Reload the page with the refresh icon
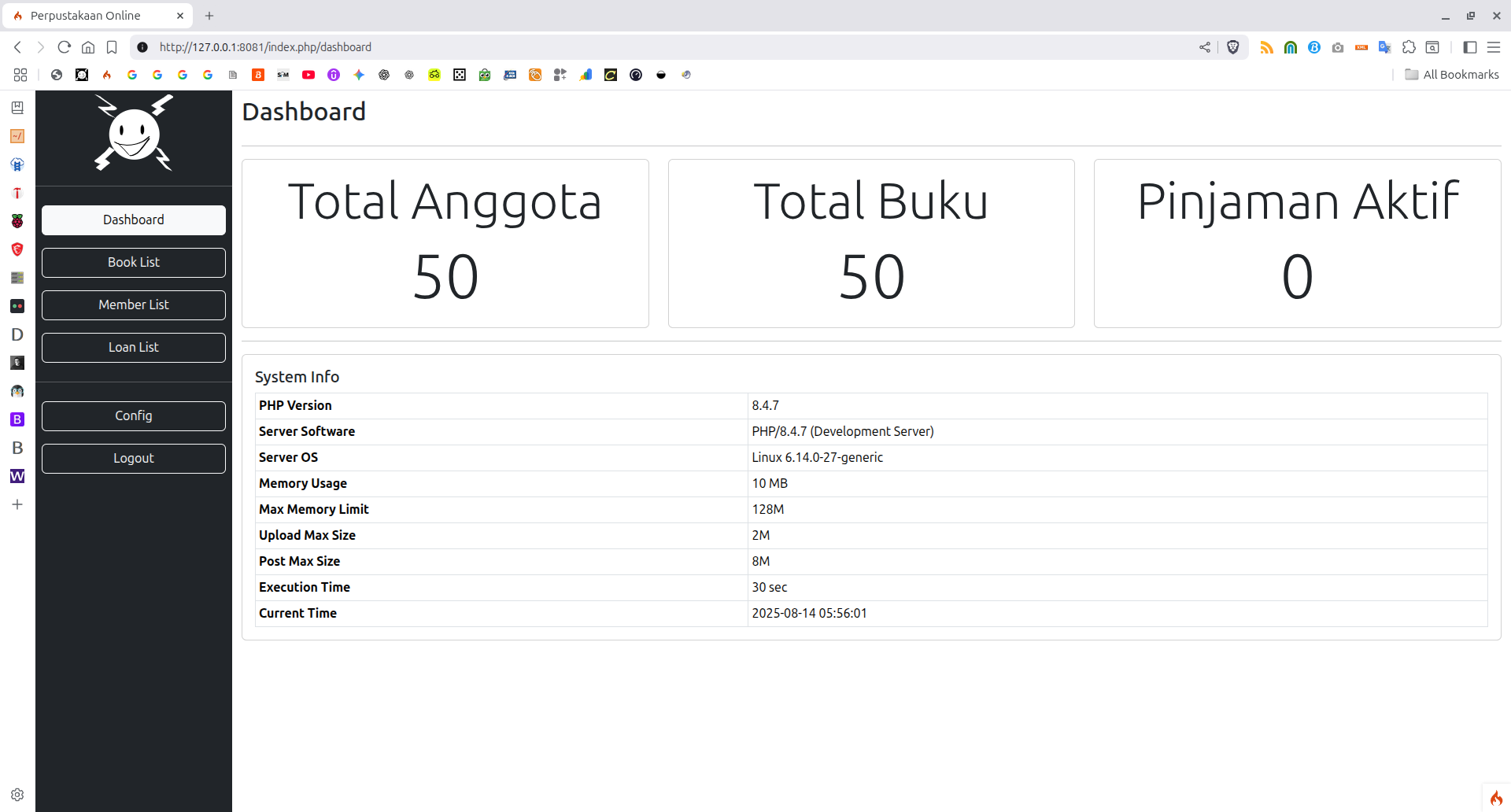1511x812 pixels. click(65, 47)
